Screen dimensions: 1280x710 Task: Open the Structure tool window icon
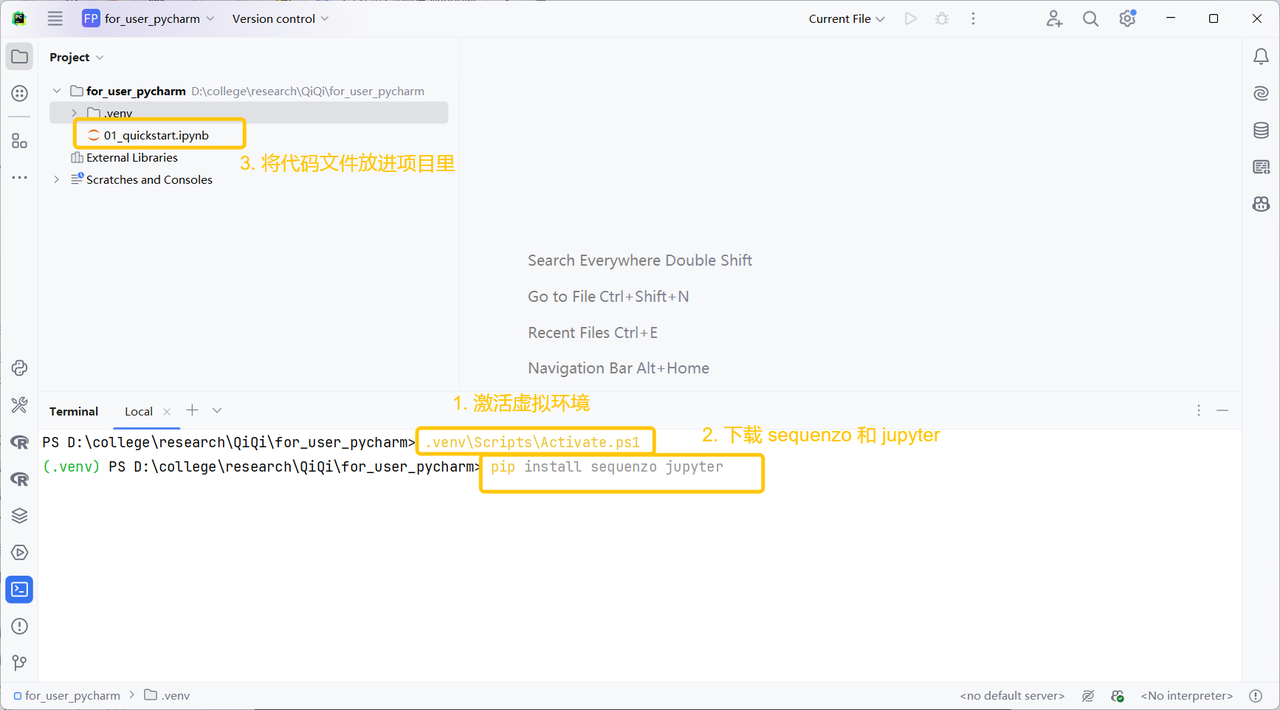[19, 141]
